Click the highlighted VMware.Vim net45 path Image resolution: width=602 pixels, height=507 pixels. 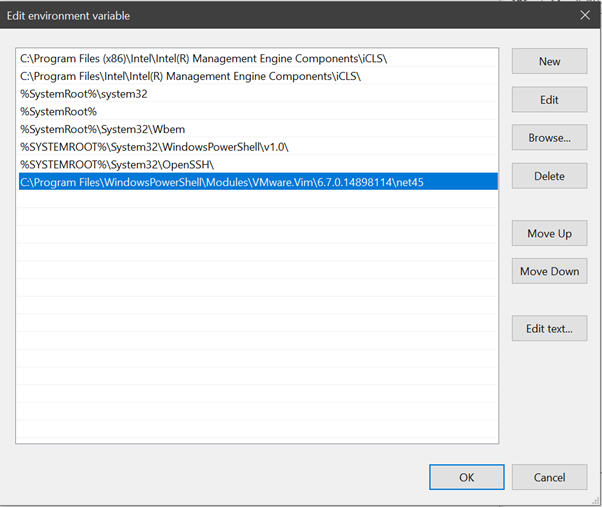222,182
